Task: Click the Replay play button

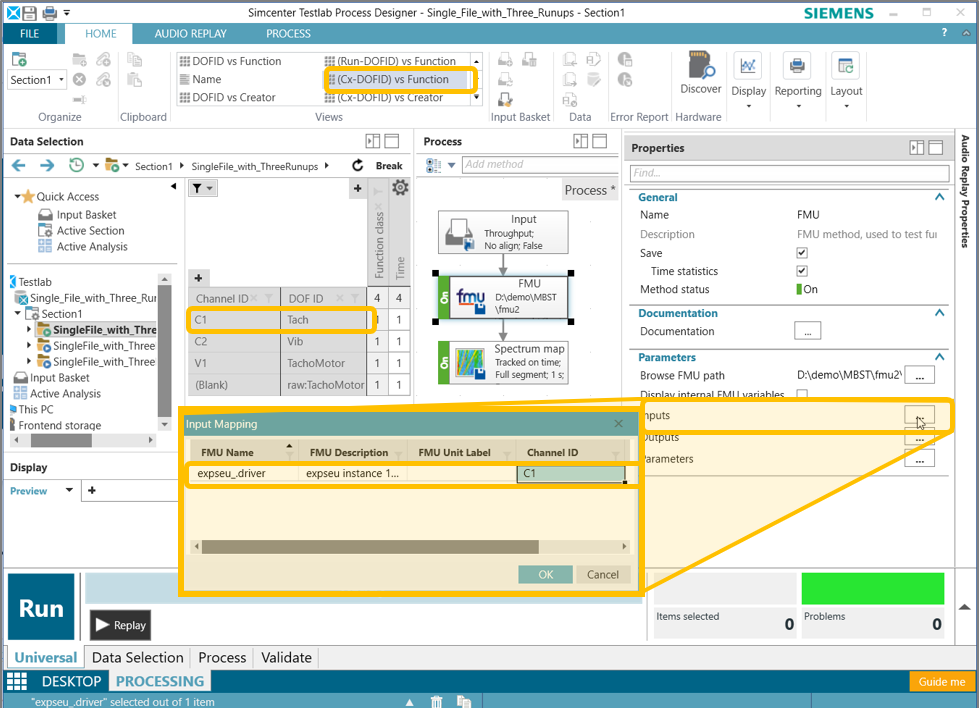Action: pyautogui.click(x=120, y=625)
